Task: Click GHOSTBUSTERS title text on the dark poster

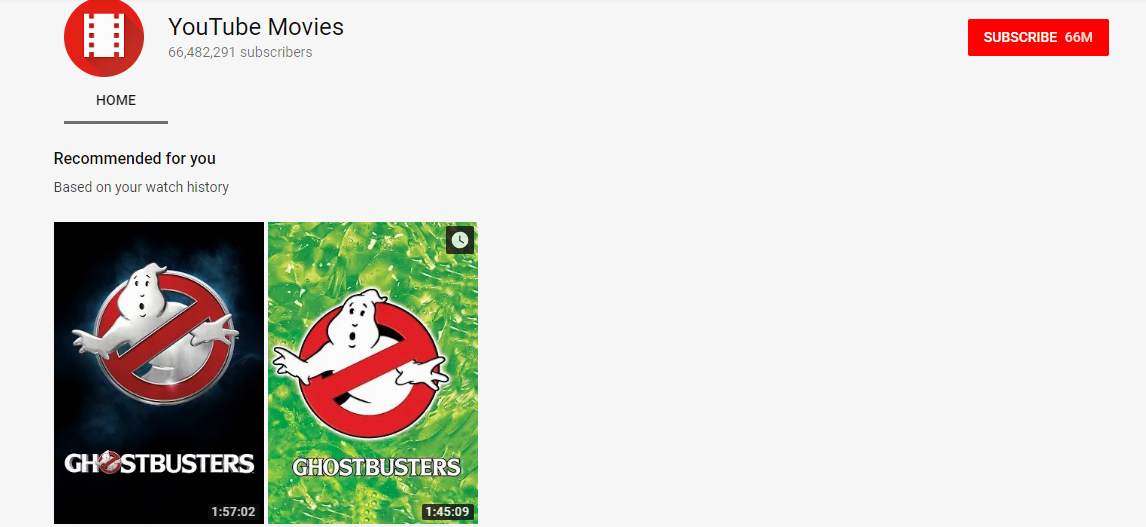Action: point(159,463)
